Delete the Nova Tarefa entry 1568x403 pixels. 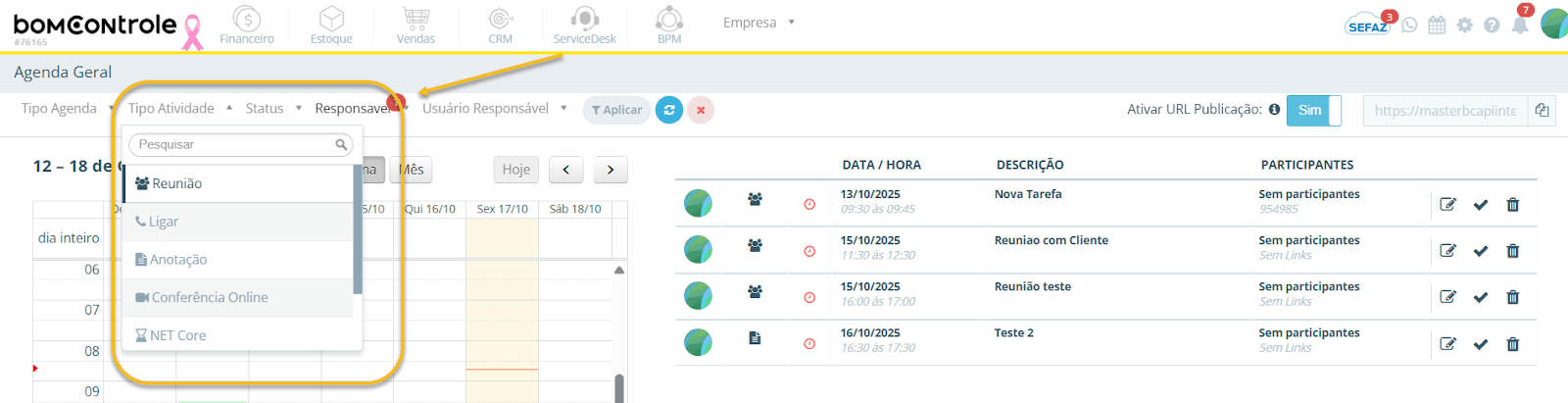click(x=1513, y=205)
